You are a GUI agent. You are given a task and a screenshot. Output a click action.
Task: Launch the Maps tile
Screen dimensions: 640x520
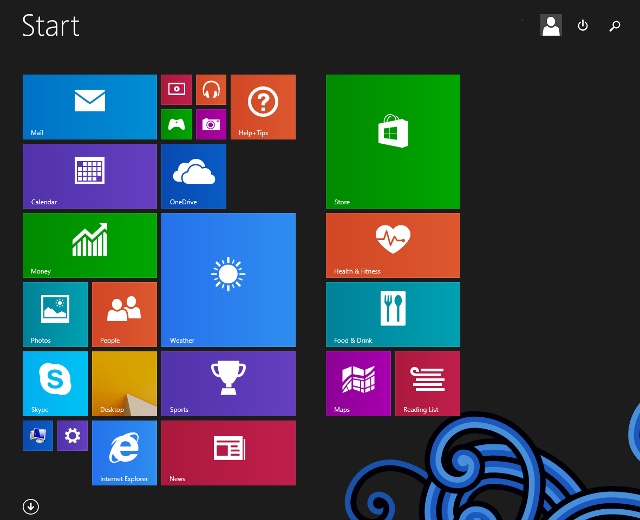358,384
